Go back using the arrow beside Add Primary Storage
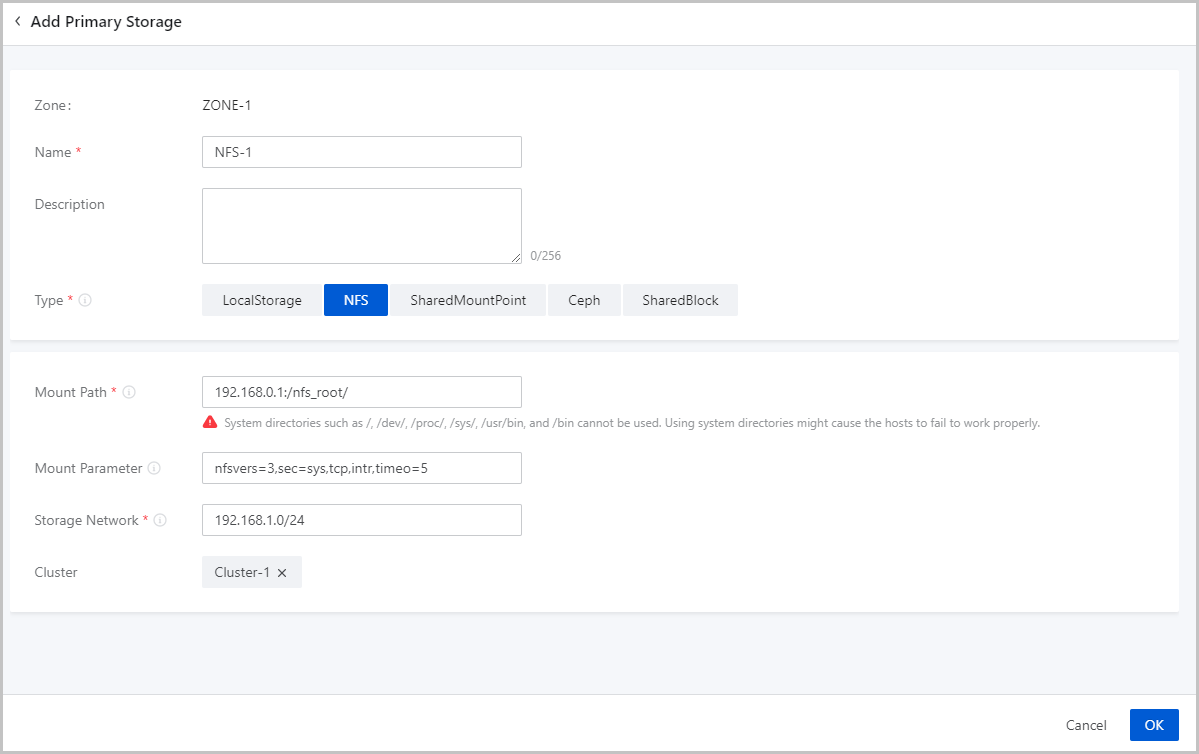The width and height of the screenshot is (1199, 754). (18, 21)
